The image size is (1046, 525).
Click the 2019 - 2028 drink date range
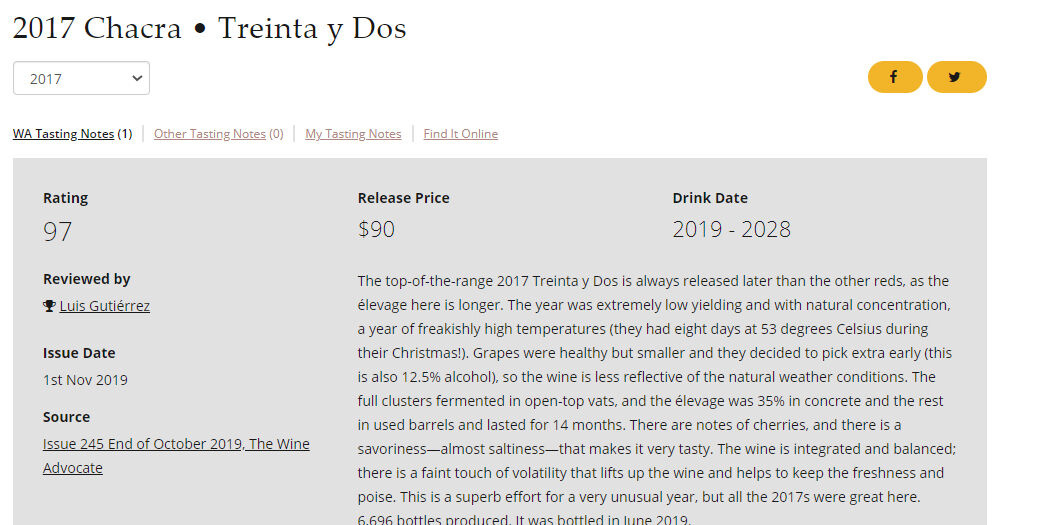coord(731,230)
